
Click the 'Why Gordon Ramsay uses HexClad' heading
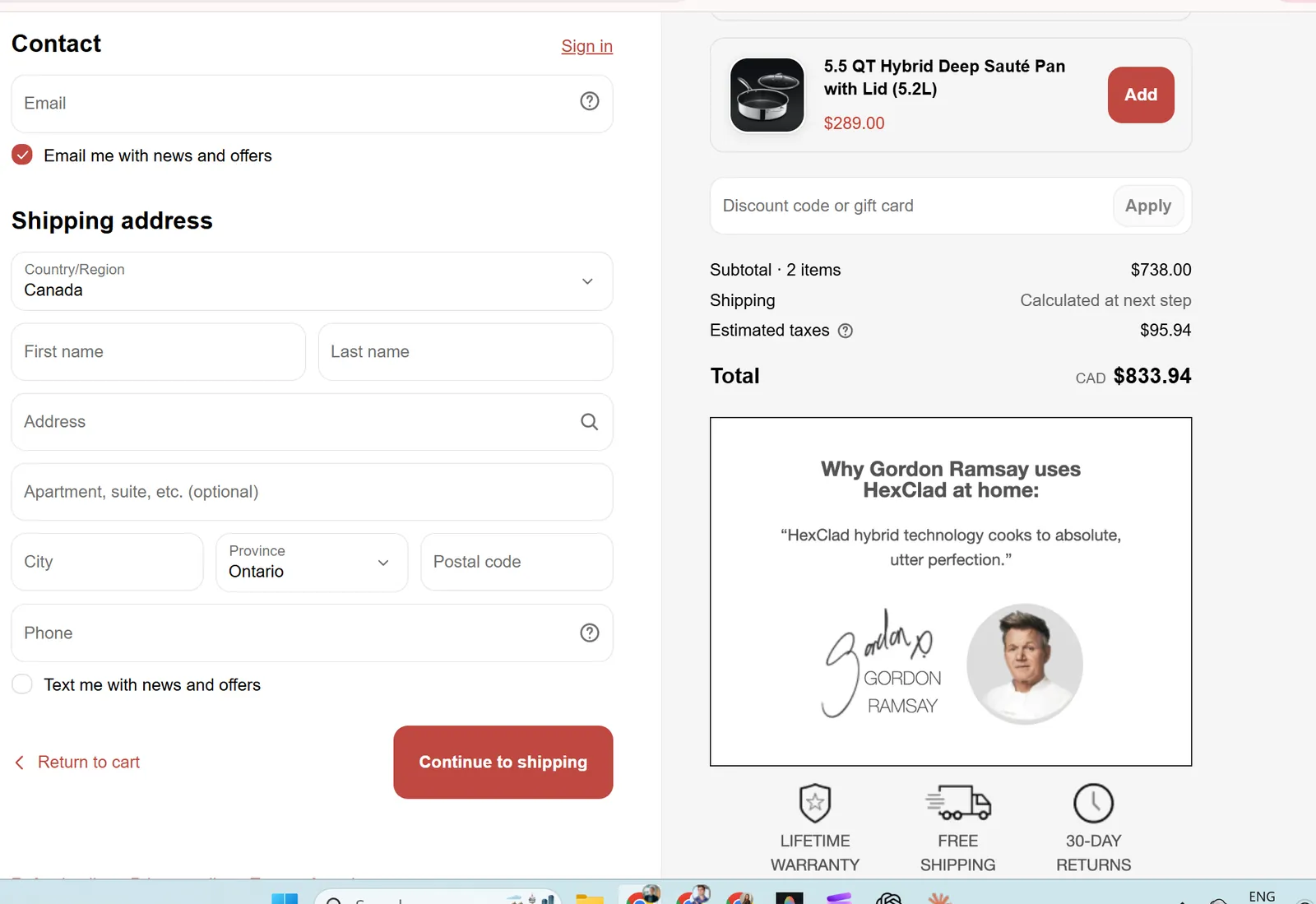tap(951, 480)
